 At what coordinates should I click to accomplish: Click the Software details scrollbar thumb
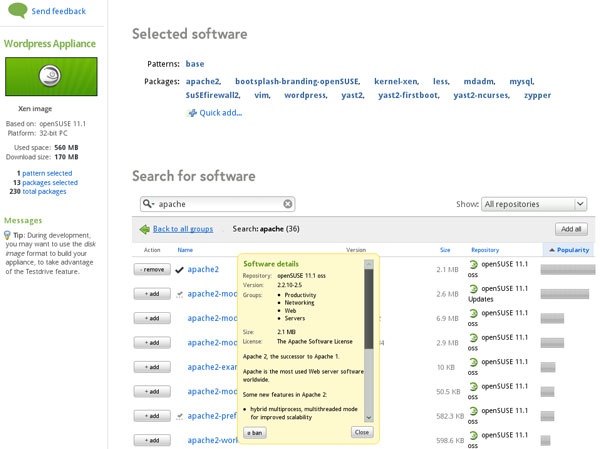click(368, 309)
